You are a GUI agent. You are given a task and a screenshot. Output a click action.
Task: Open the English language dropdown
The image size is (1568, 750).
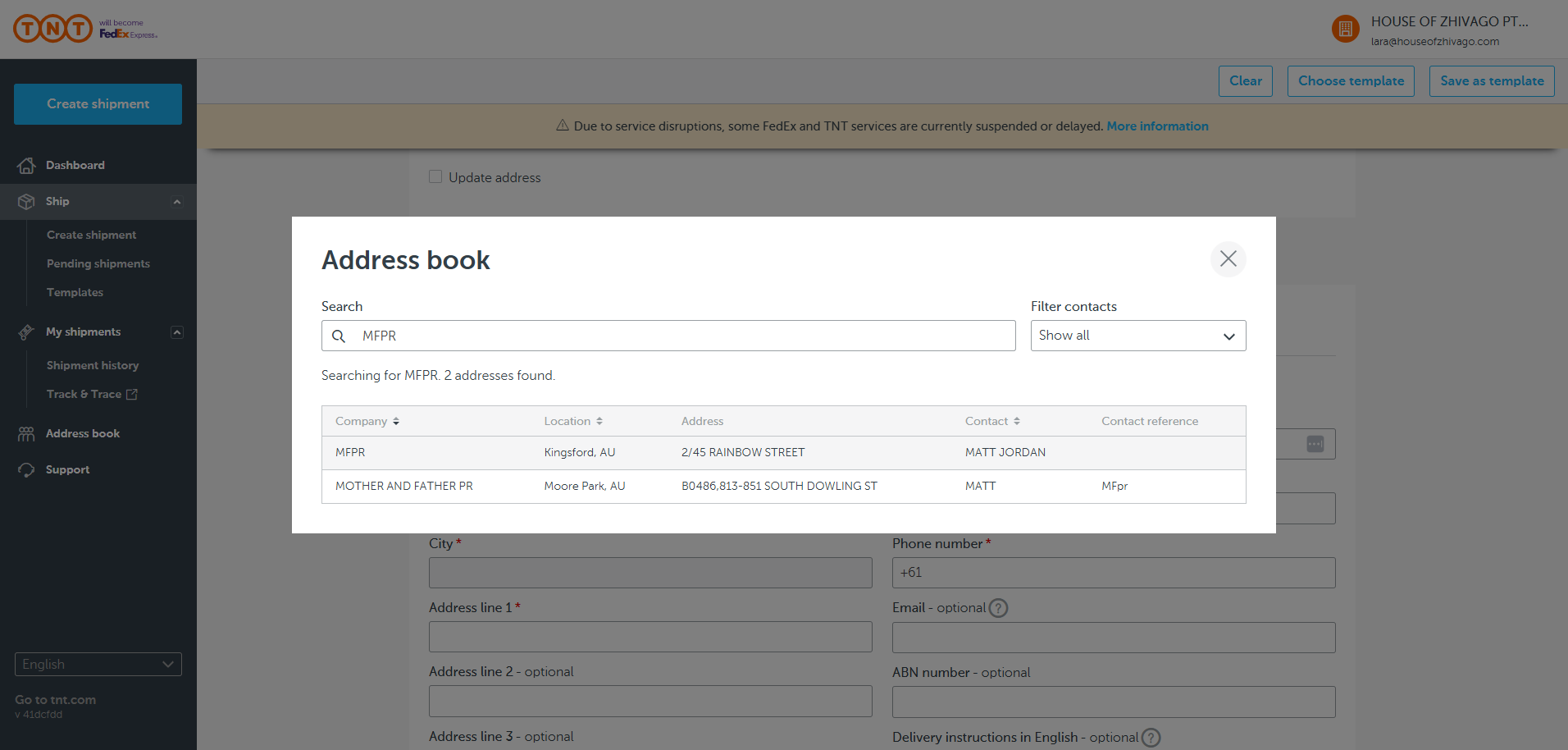click(98, 664)
